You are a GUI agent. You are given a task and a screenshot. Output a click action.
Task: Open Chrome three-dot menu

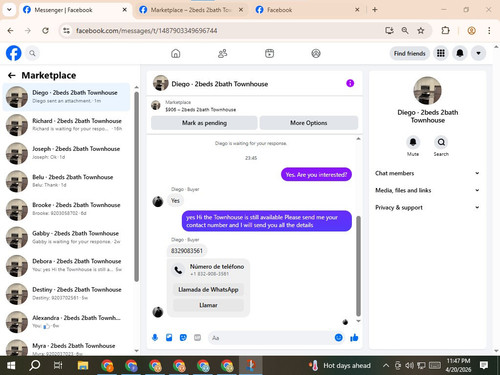click(x=489, y=31)
